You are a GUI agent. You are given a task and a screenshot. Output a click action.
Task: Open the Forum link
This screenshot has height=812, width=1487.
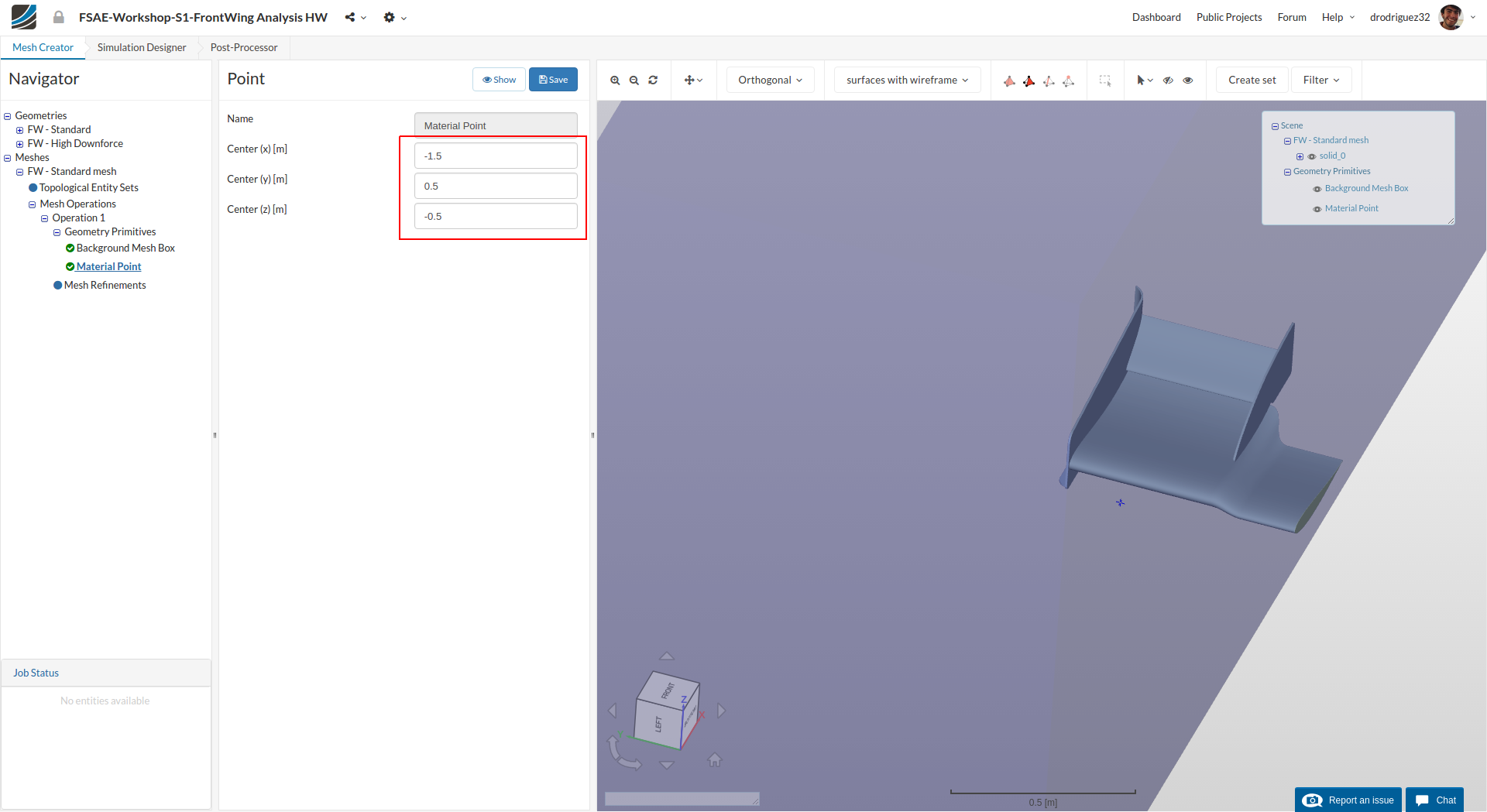click(1292, 17)
